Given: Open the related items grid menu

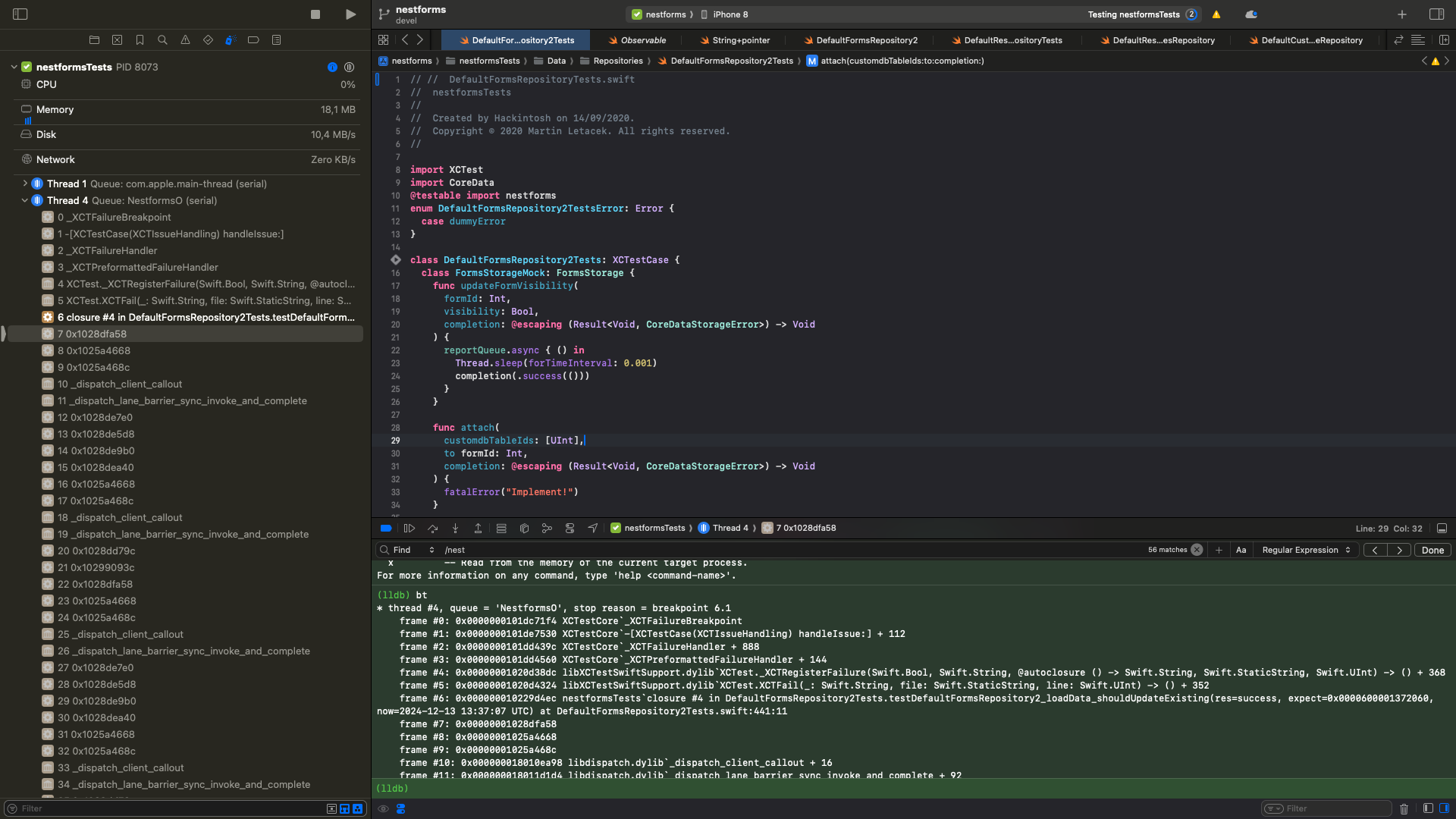Looking at the screenshot, I should 383,40.
